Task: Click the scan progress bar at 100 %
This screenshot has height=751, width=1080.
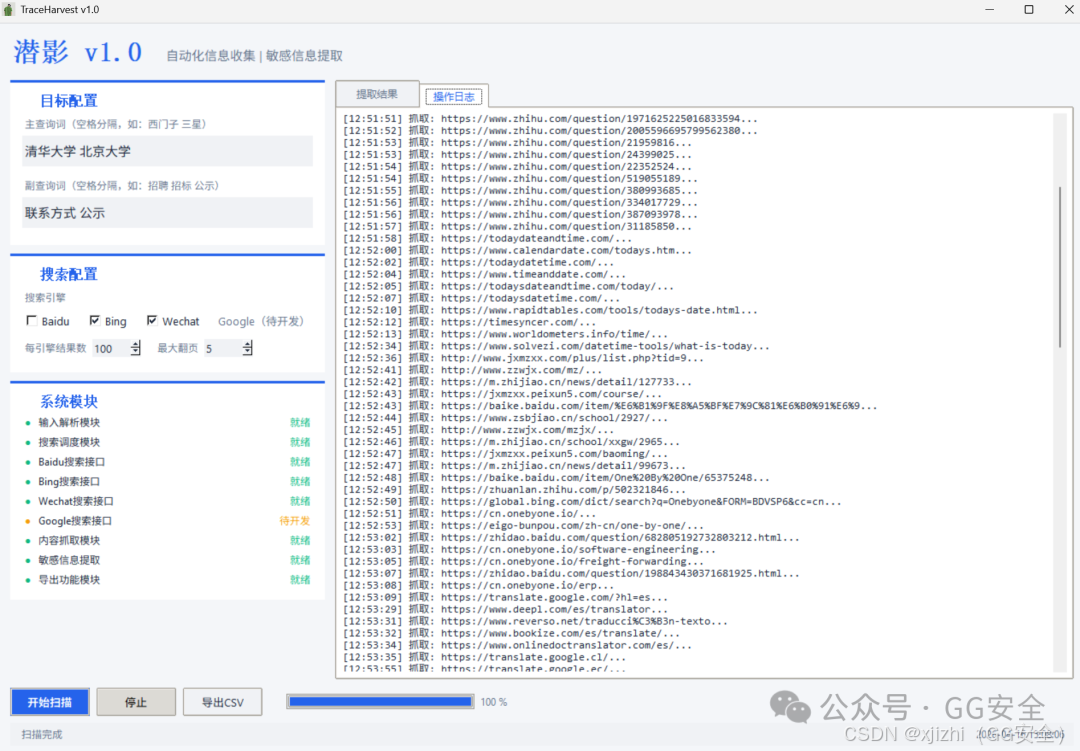Action: point(380,702)
